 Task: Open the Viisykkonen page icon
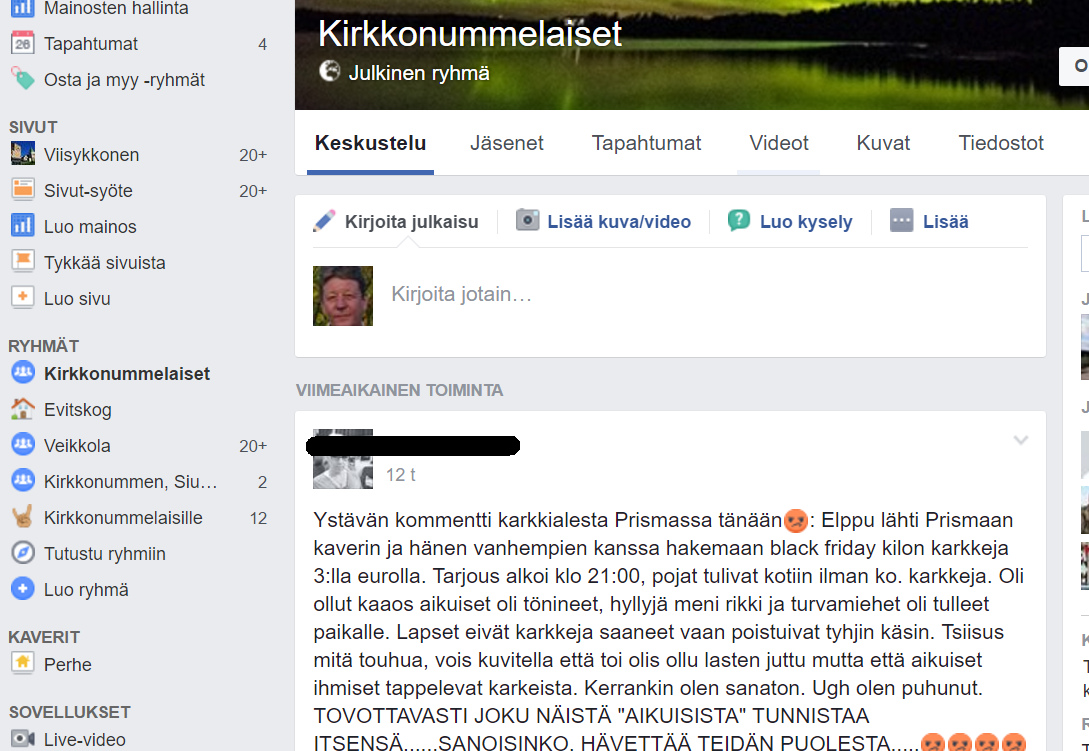click(22, 154)
